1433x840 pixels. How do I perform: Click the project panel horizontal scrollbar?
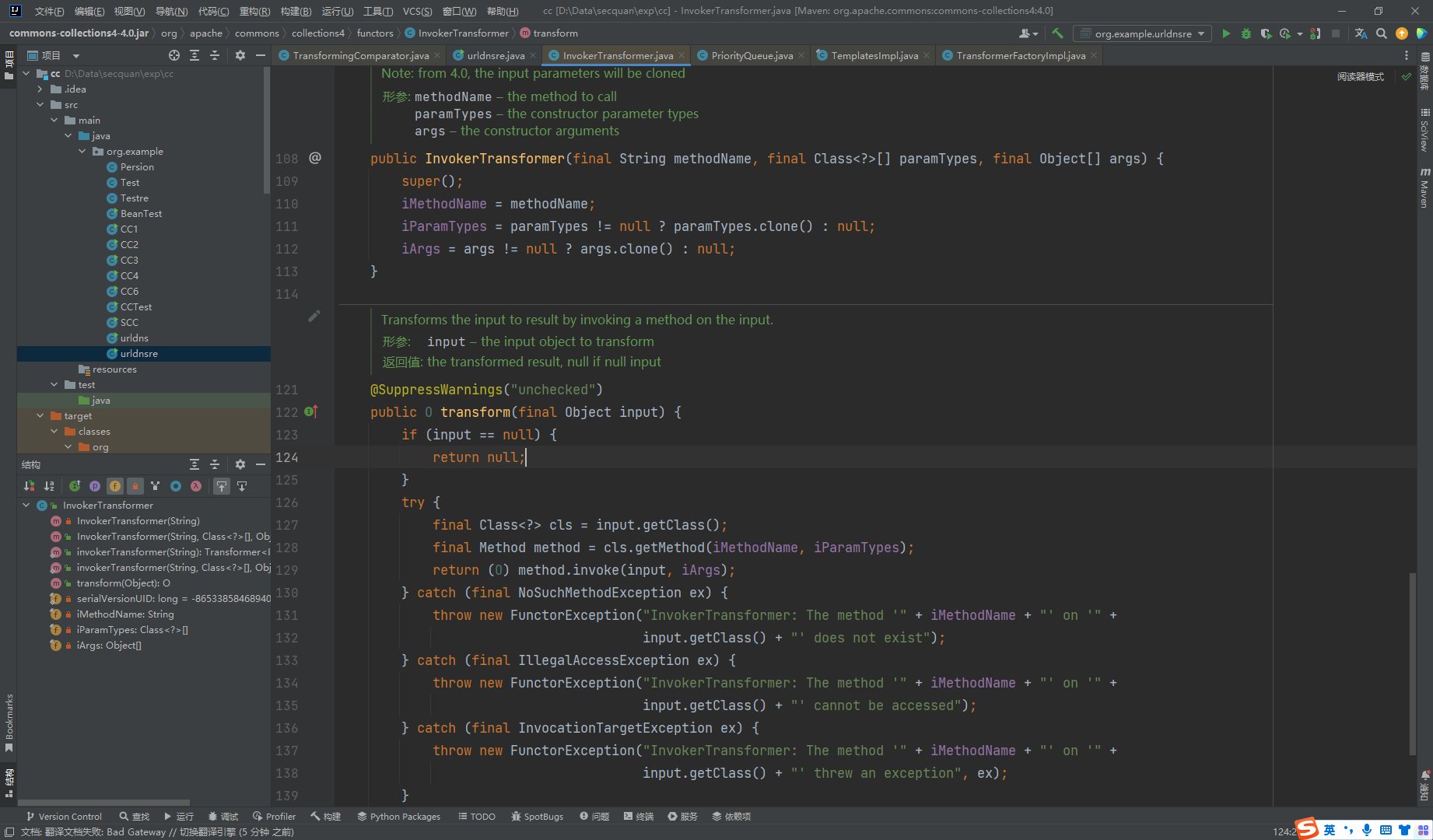point(103,802)
